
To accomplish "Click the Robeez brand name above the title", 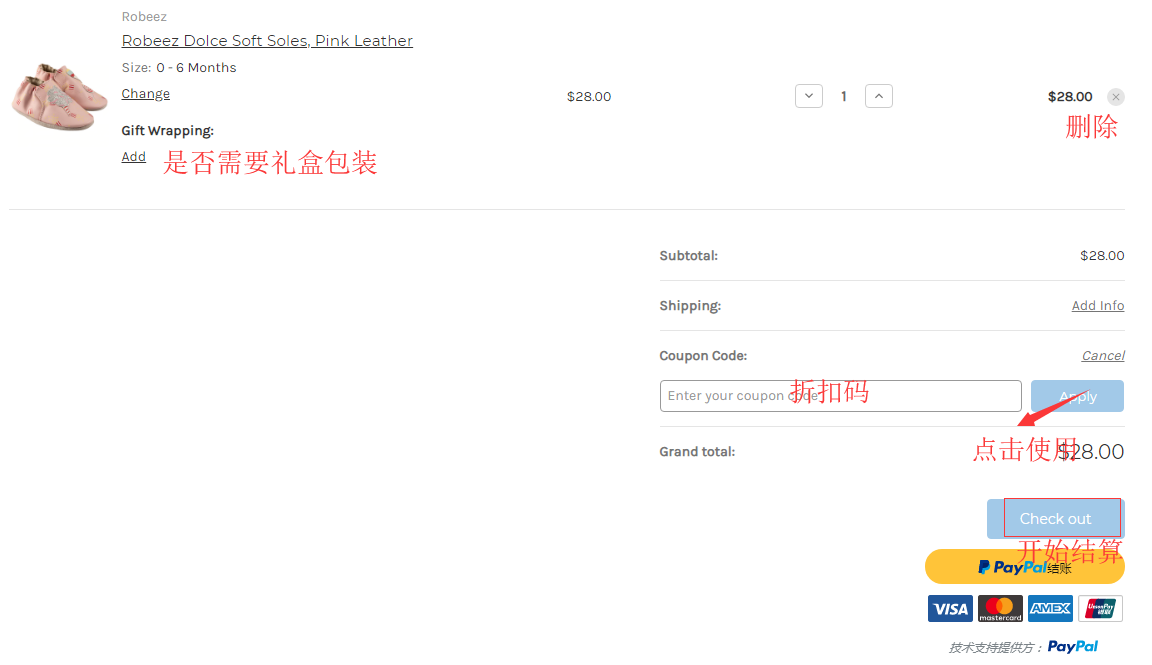I will (144, 16).
